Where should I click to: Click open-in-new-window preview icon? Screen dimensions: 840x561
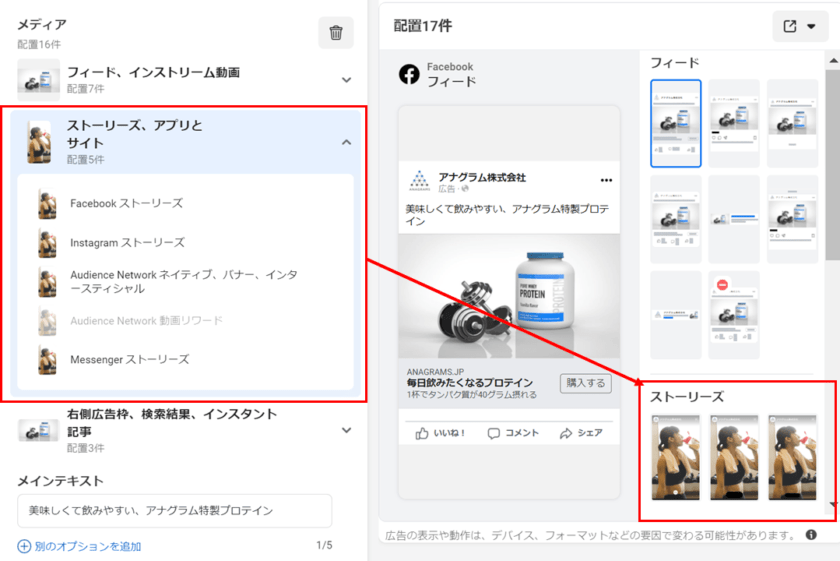(790, 26)
